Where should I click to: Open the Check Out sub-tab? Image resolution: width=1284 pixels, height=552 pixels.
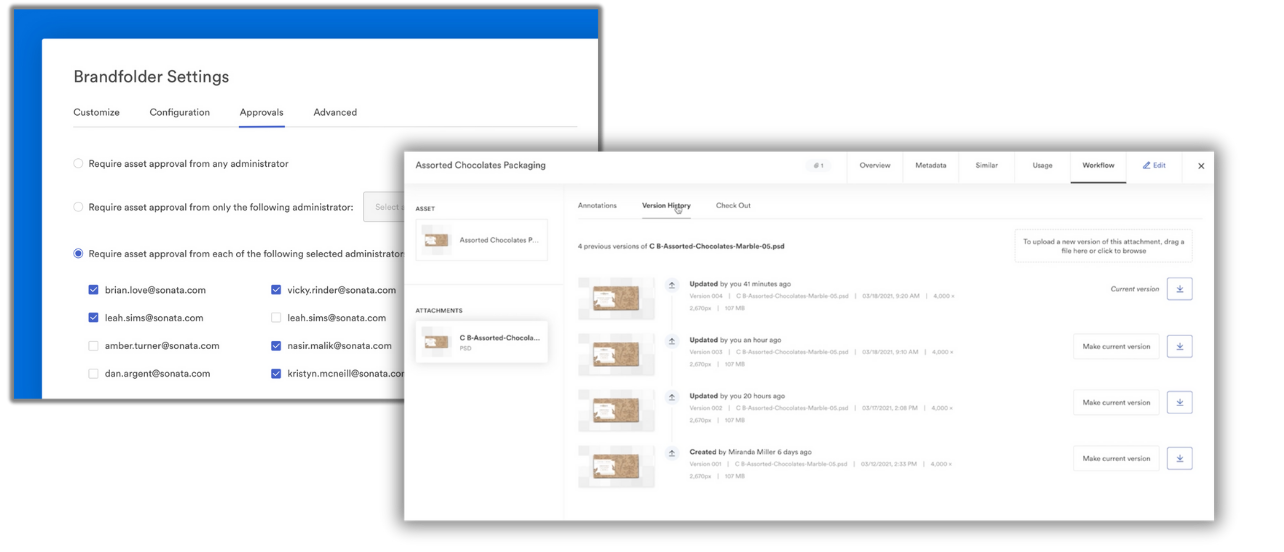(x=733, y=205)
